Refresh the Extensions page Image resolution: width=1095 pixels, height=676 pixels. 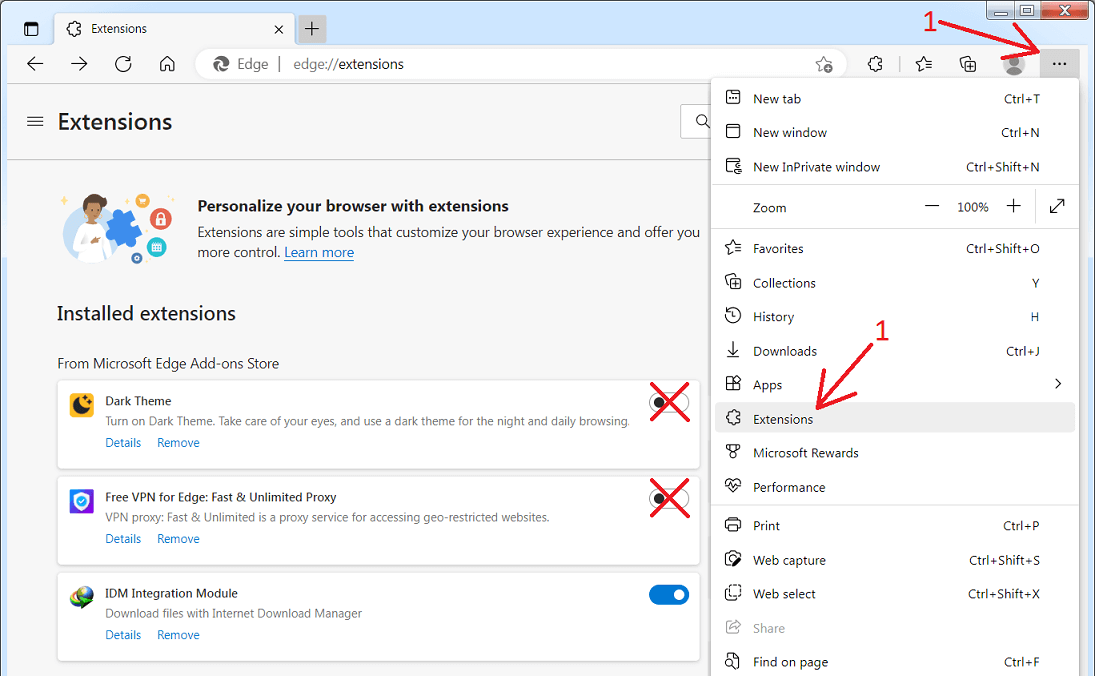122,63
